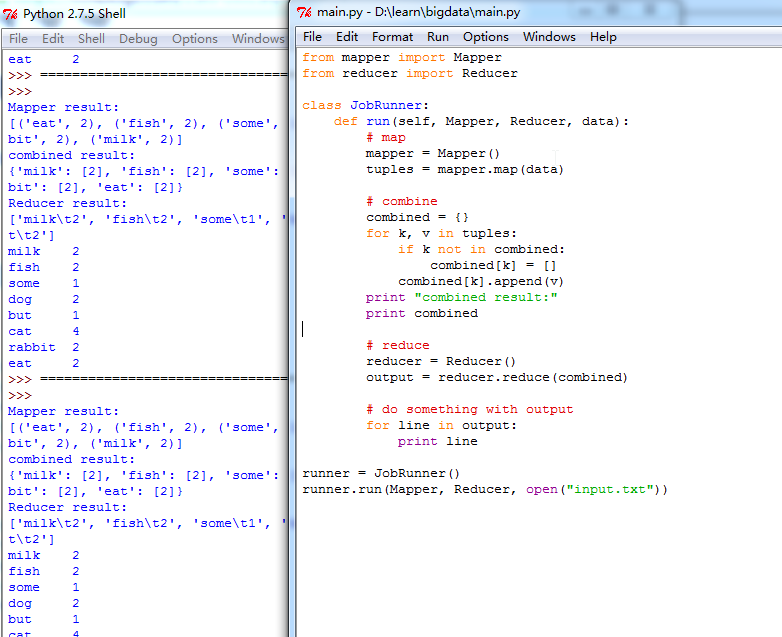Open the File menu in Python Shell
The height and width of the screenshot is (637, 782).
tap(18, 39)
